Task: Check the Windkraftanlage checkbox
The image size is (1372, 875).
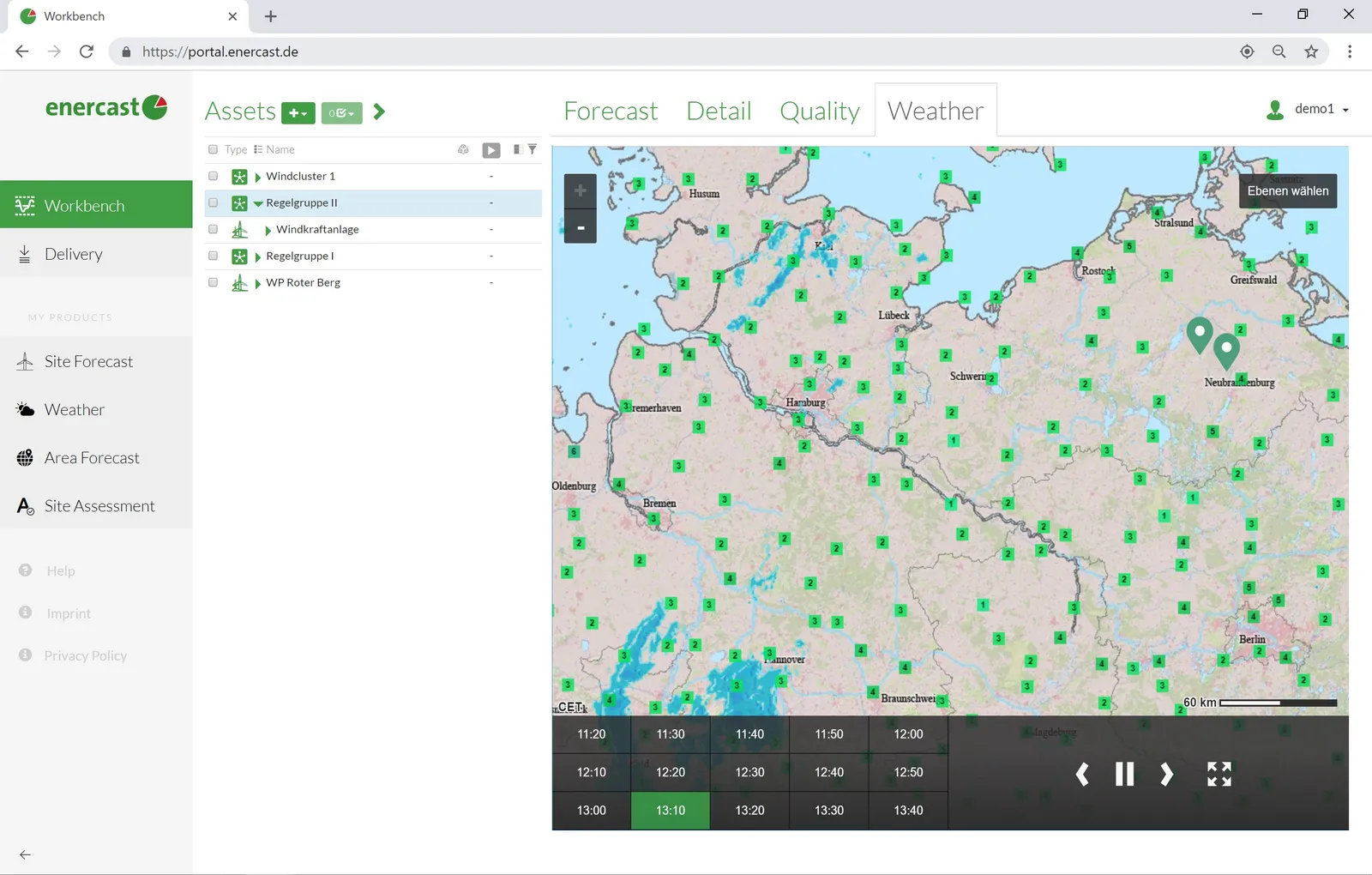Action: coord(213,229)
